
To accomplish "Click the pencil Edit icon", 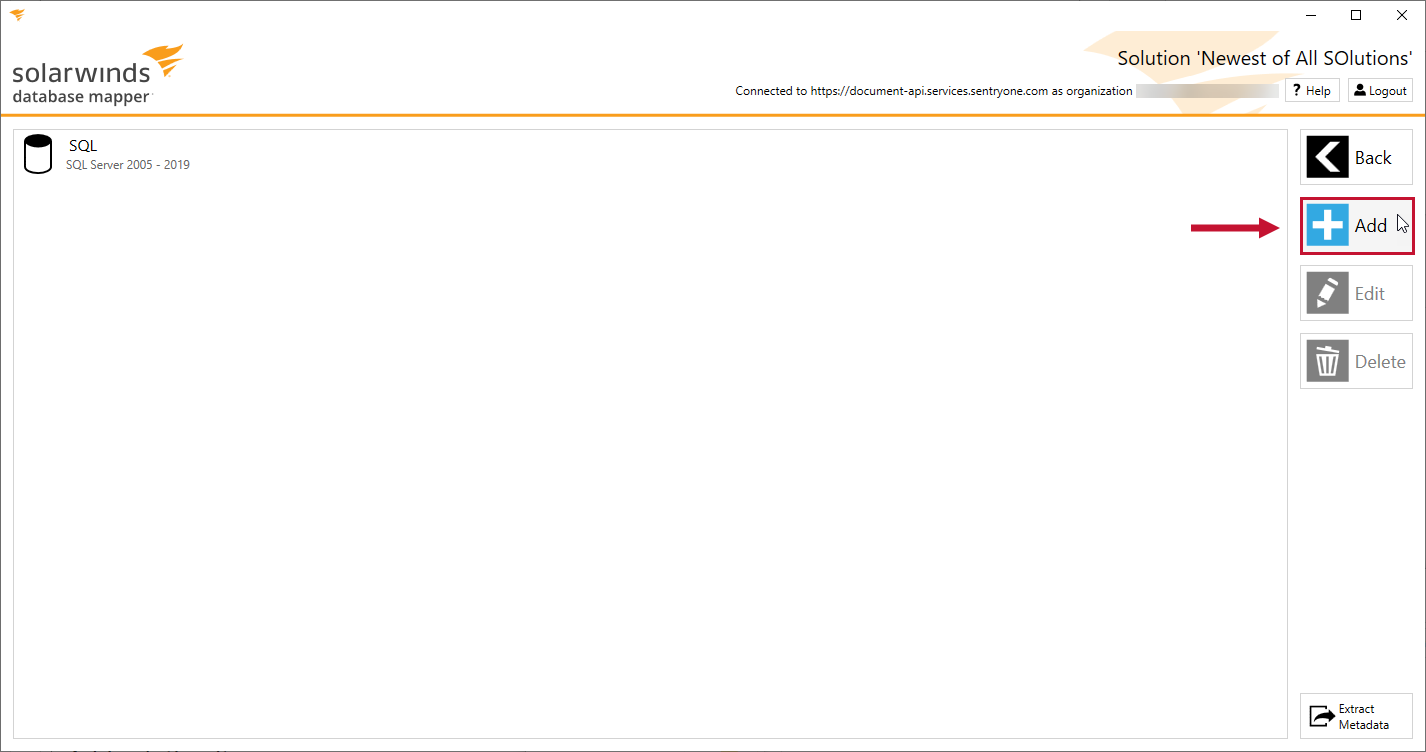I will (x=1327, y=293).
